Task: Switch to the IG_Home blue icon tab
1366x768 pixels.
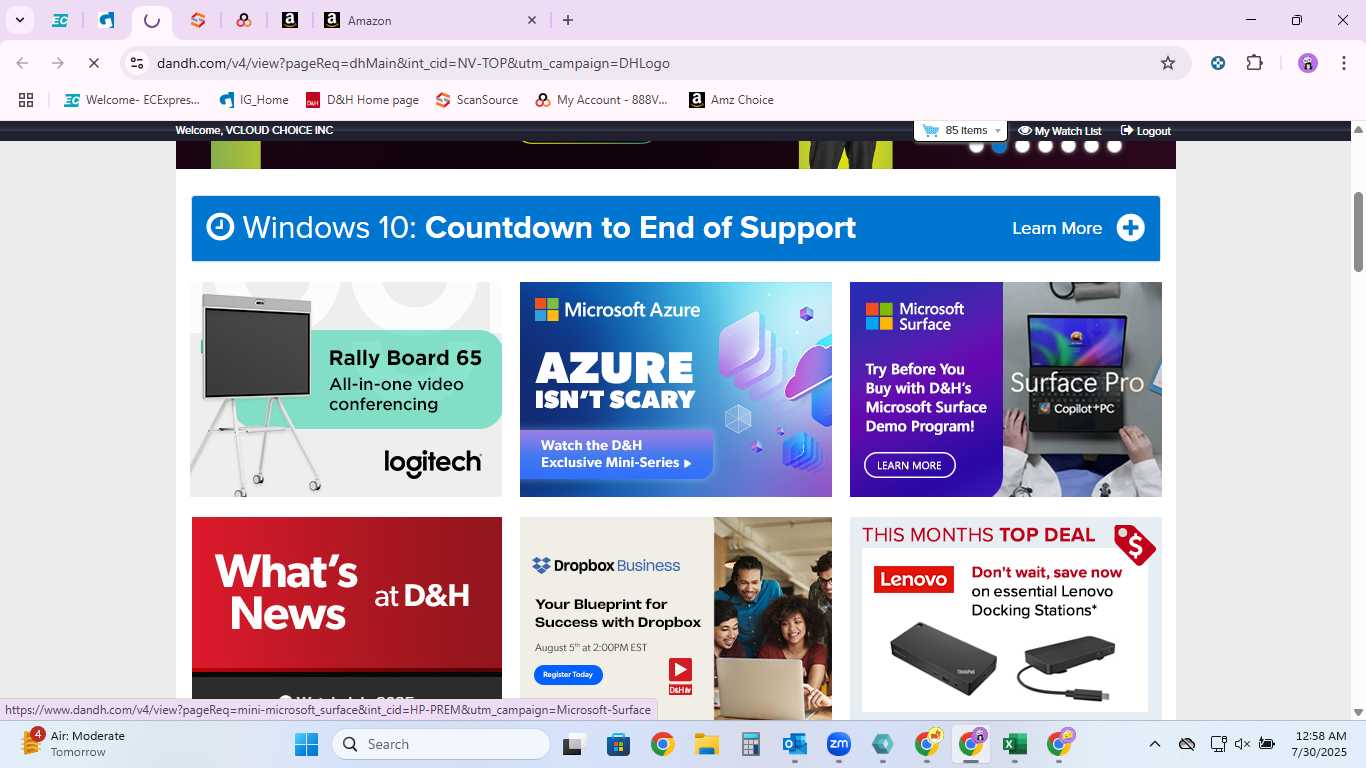Action: pyautogui.click(x=106, y=20)
